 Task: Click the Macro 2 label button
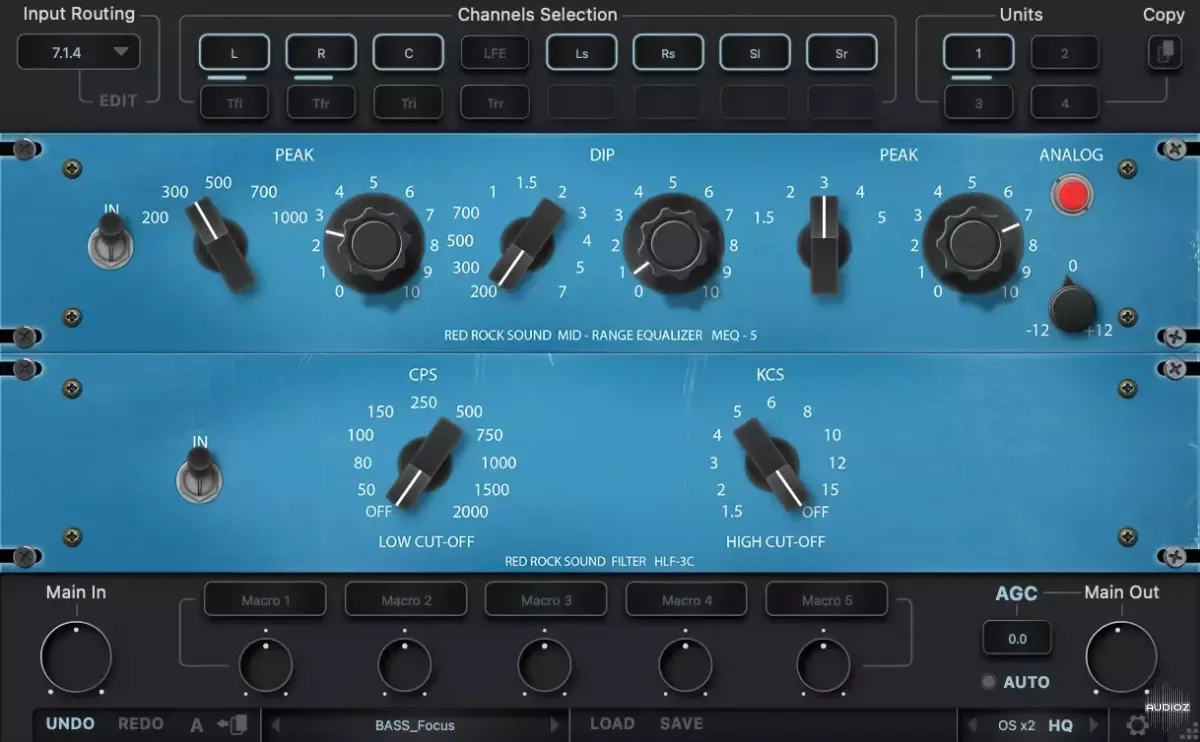406,600
